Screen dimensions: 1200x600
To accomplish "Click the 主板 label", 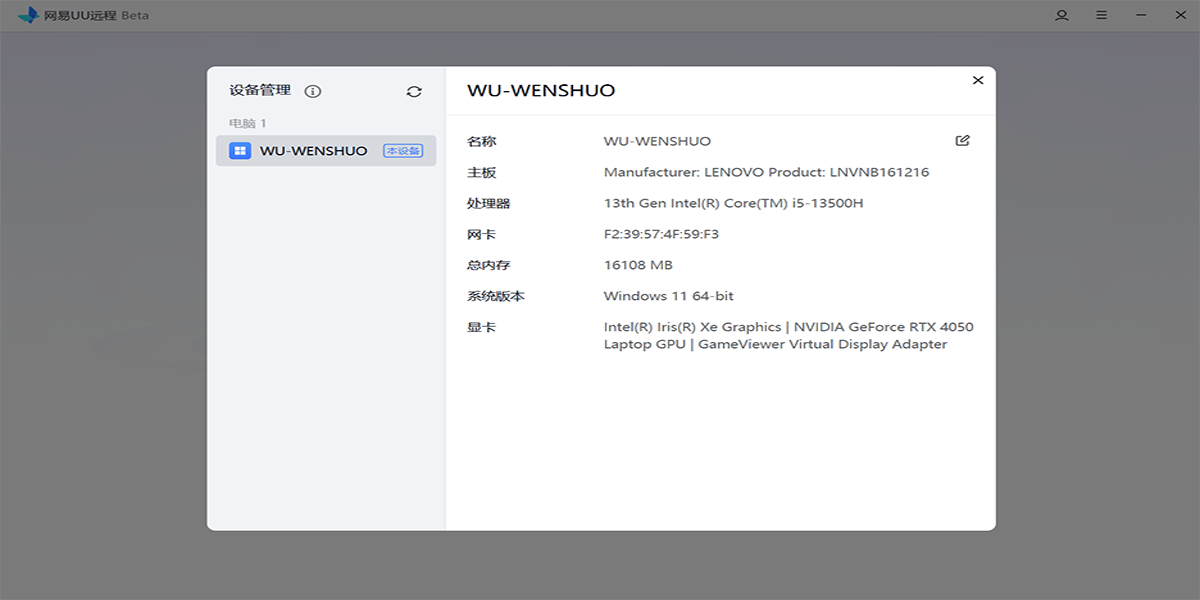I will (x=481, y=172).
